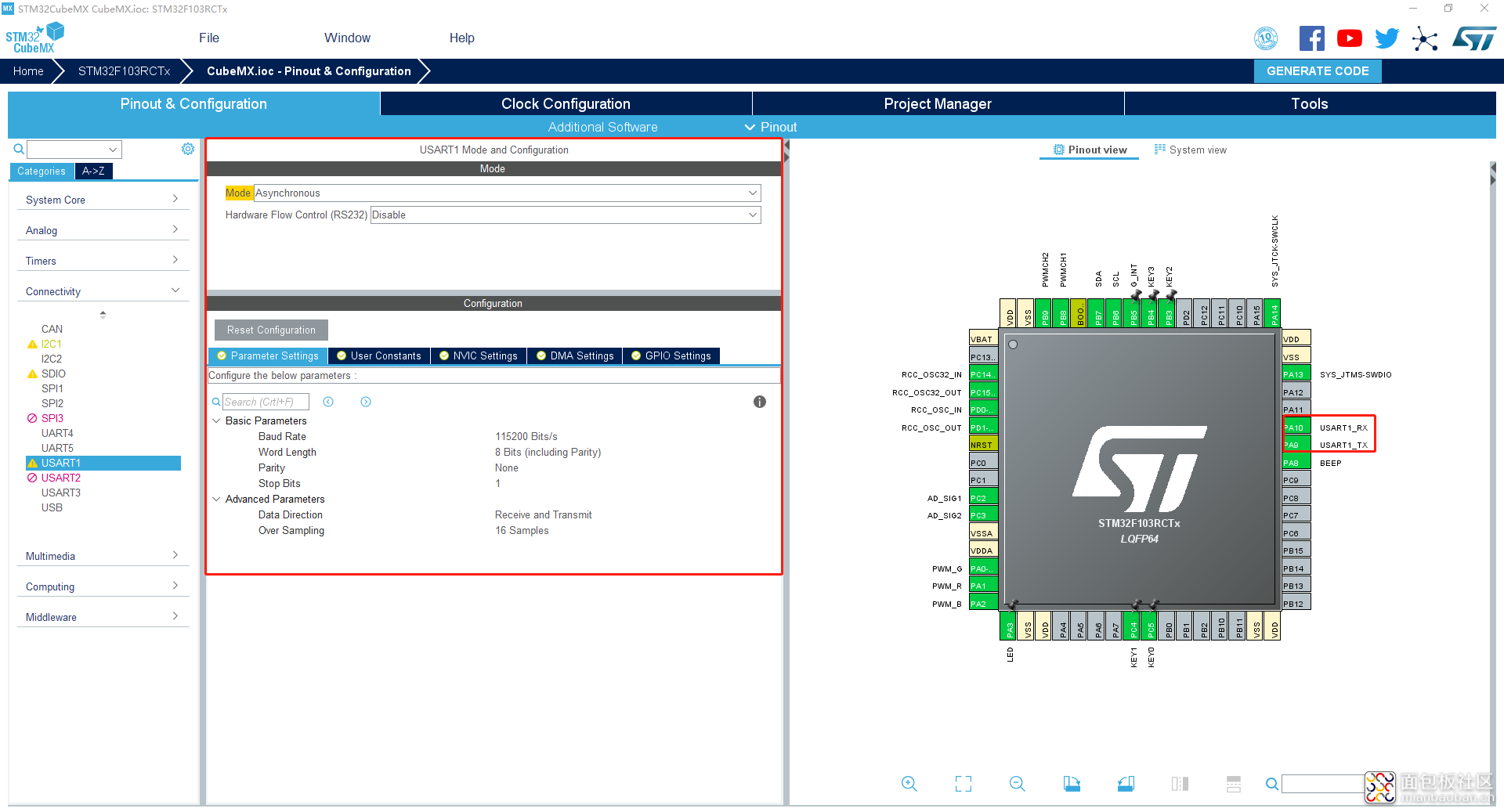Image resolution: width=1504 pixels, height=812 pixels.
Task: Expand the Multimedia category
Action: 102,556
